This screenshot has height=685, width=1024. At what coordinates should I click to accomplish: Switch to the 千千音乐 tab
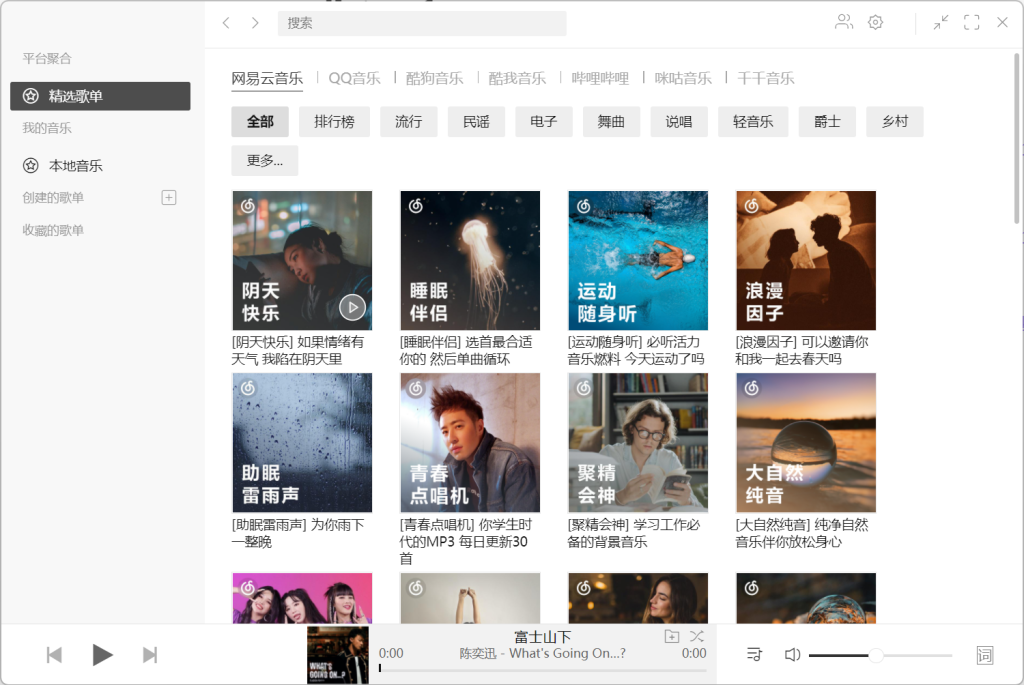[x=766, y=78]
